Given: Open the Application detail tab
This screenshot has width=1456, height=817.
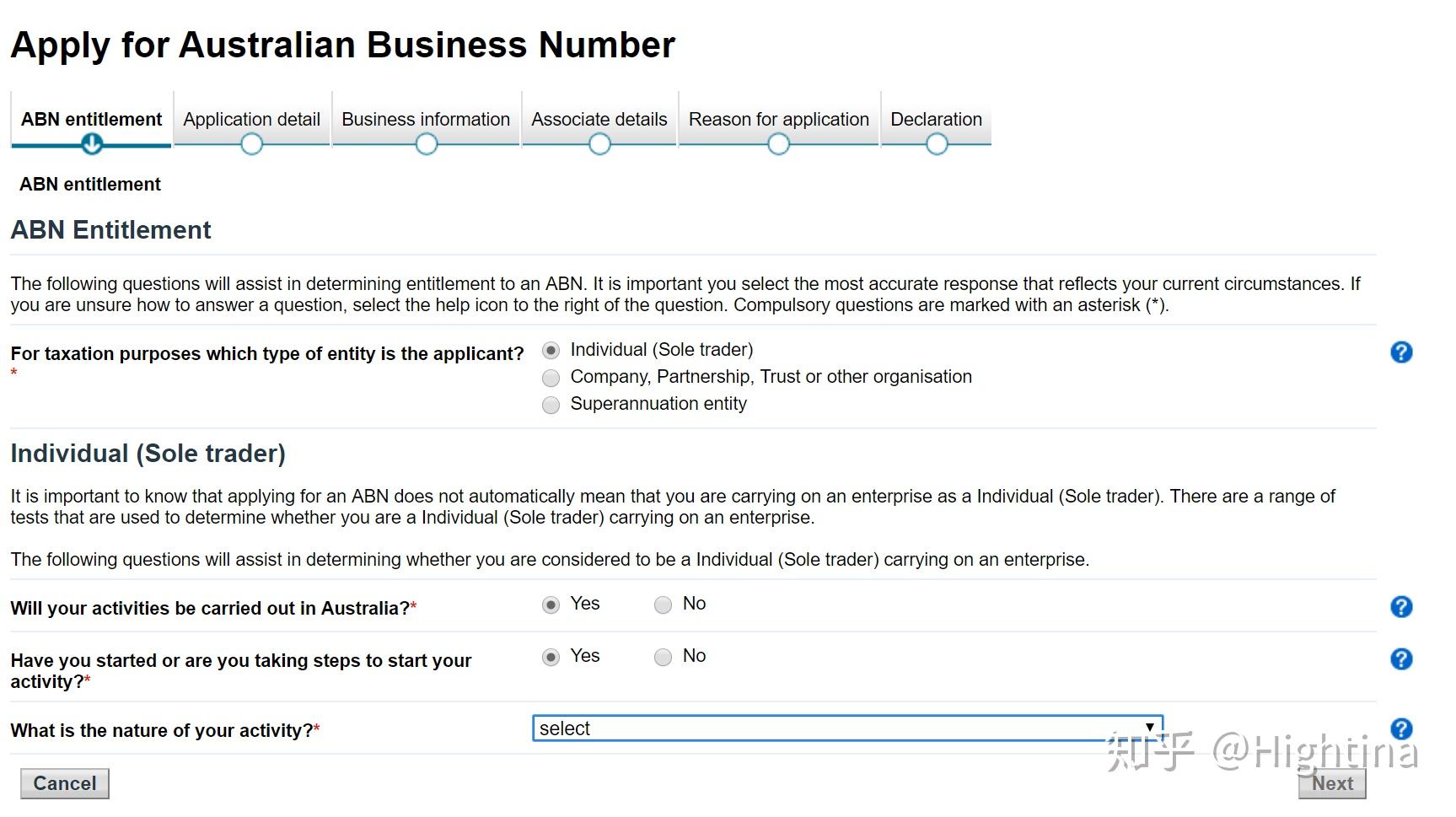Looking at the screenshot, I should (251, 120).
